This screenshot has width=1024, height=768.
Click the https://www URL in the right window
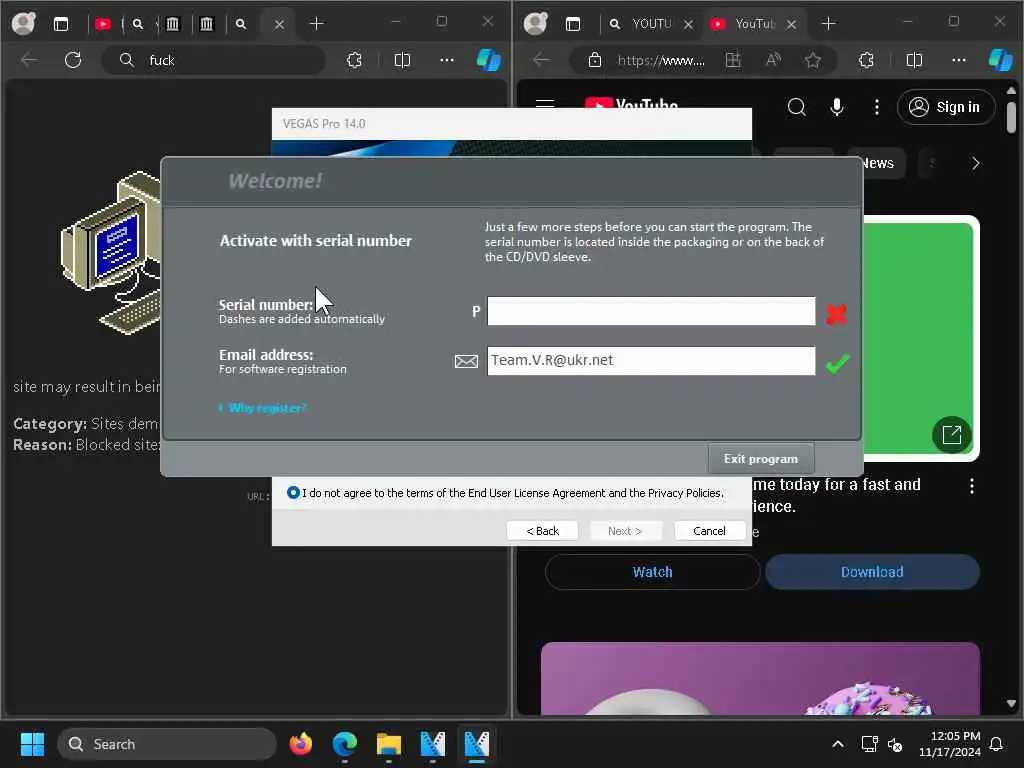coord(661,61)
